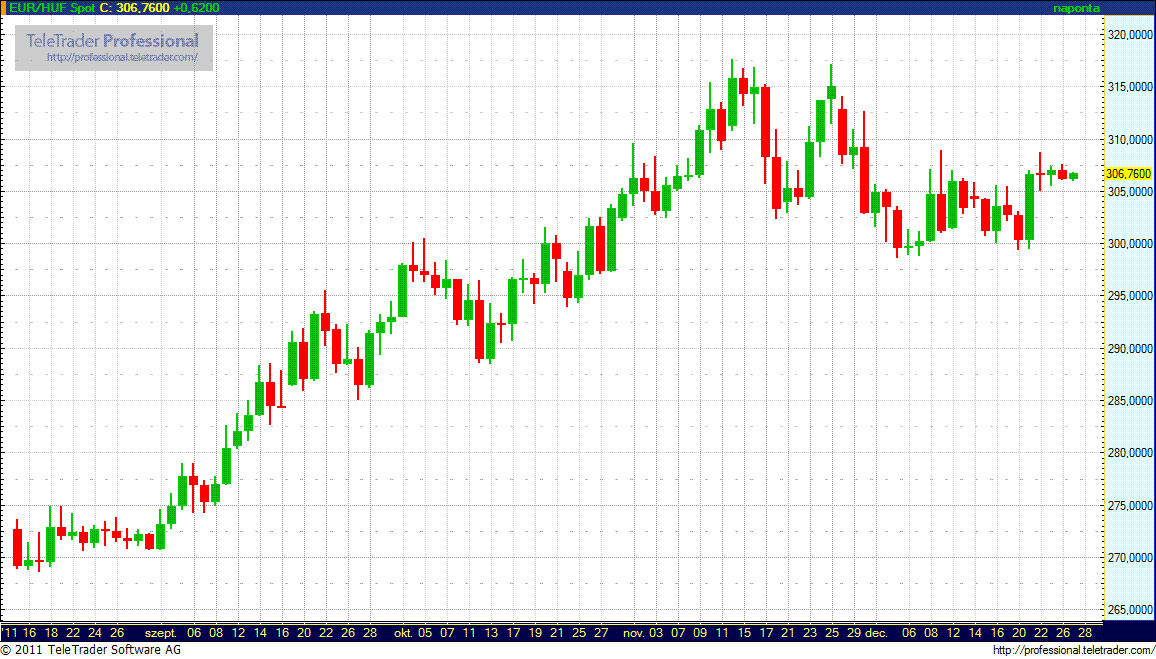Click the nov. month label on date axis
Viewport: 1156px width, 659px height.
634,633
